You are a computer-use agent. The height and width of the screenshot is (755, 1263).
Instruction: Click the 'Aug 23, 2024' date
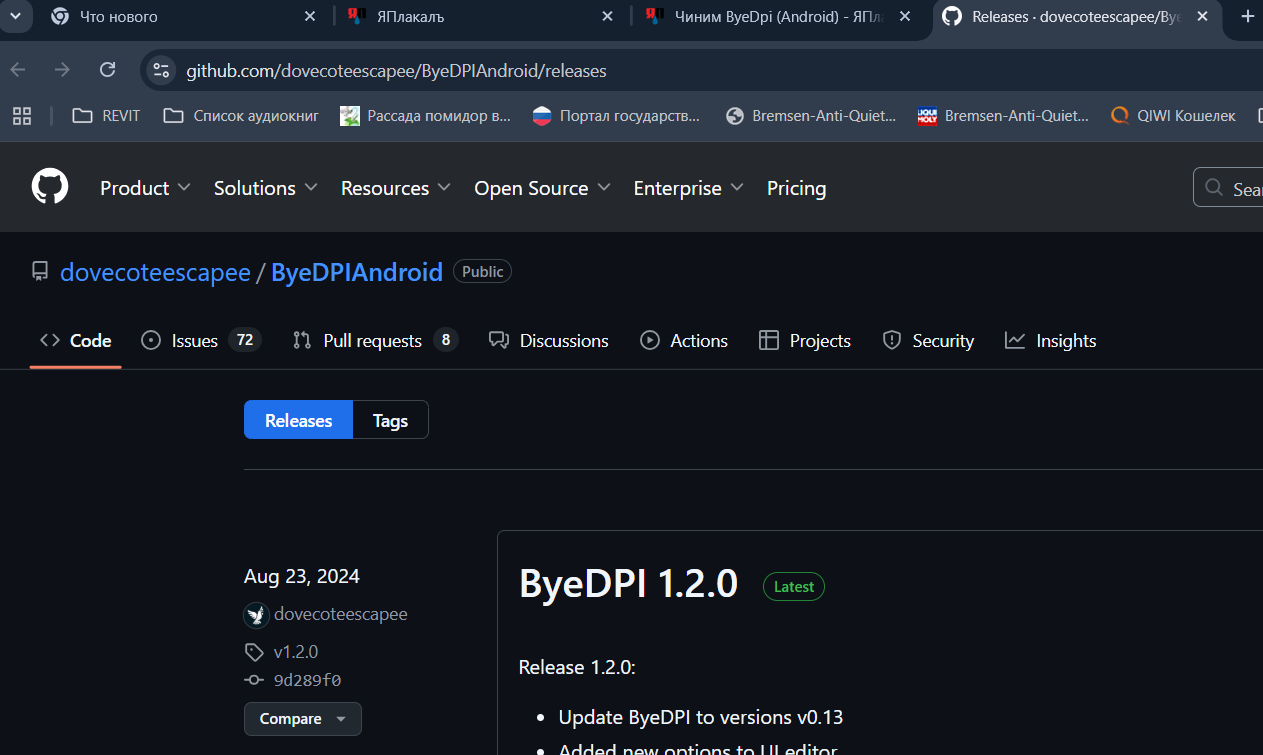pos(302,577)
